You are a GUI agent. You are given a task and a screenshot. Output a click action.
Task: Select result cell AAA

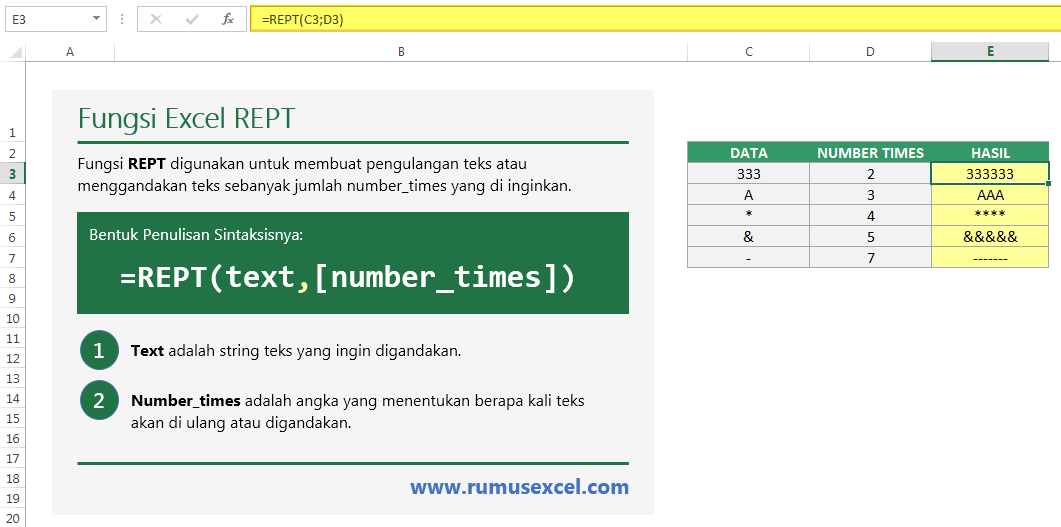point(990,195)
